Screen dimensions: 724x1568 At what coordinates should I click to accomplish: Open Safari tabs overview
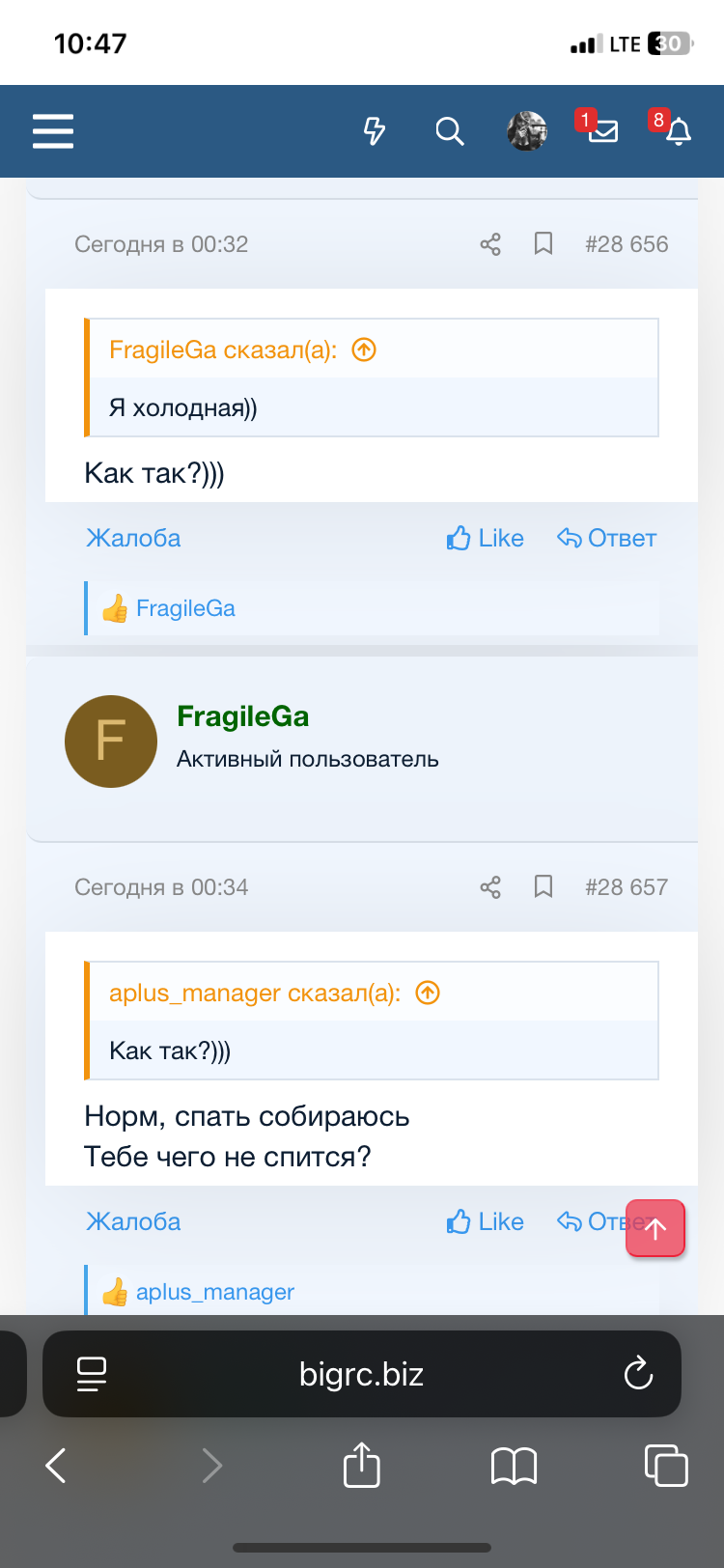coord(666,1465)
